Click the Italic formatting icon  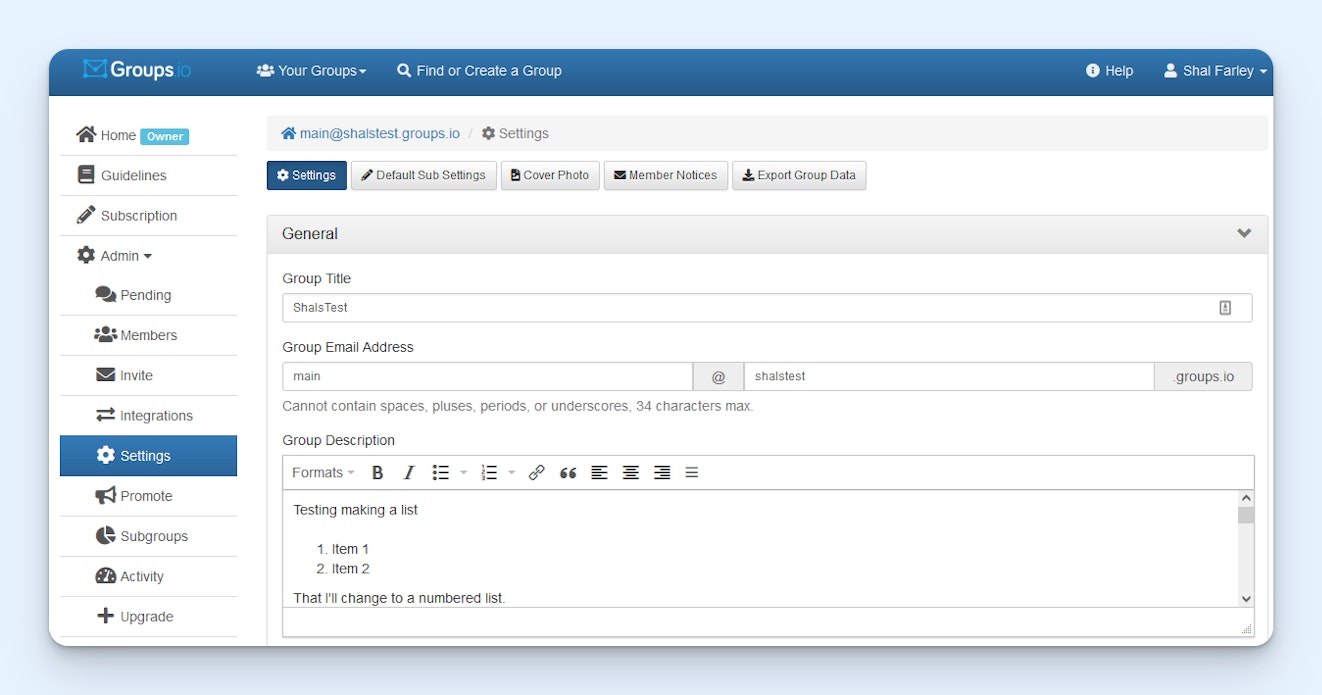(x=408, y=473)
